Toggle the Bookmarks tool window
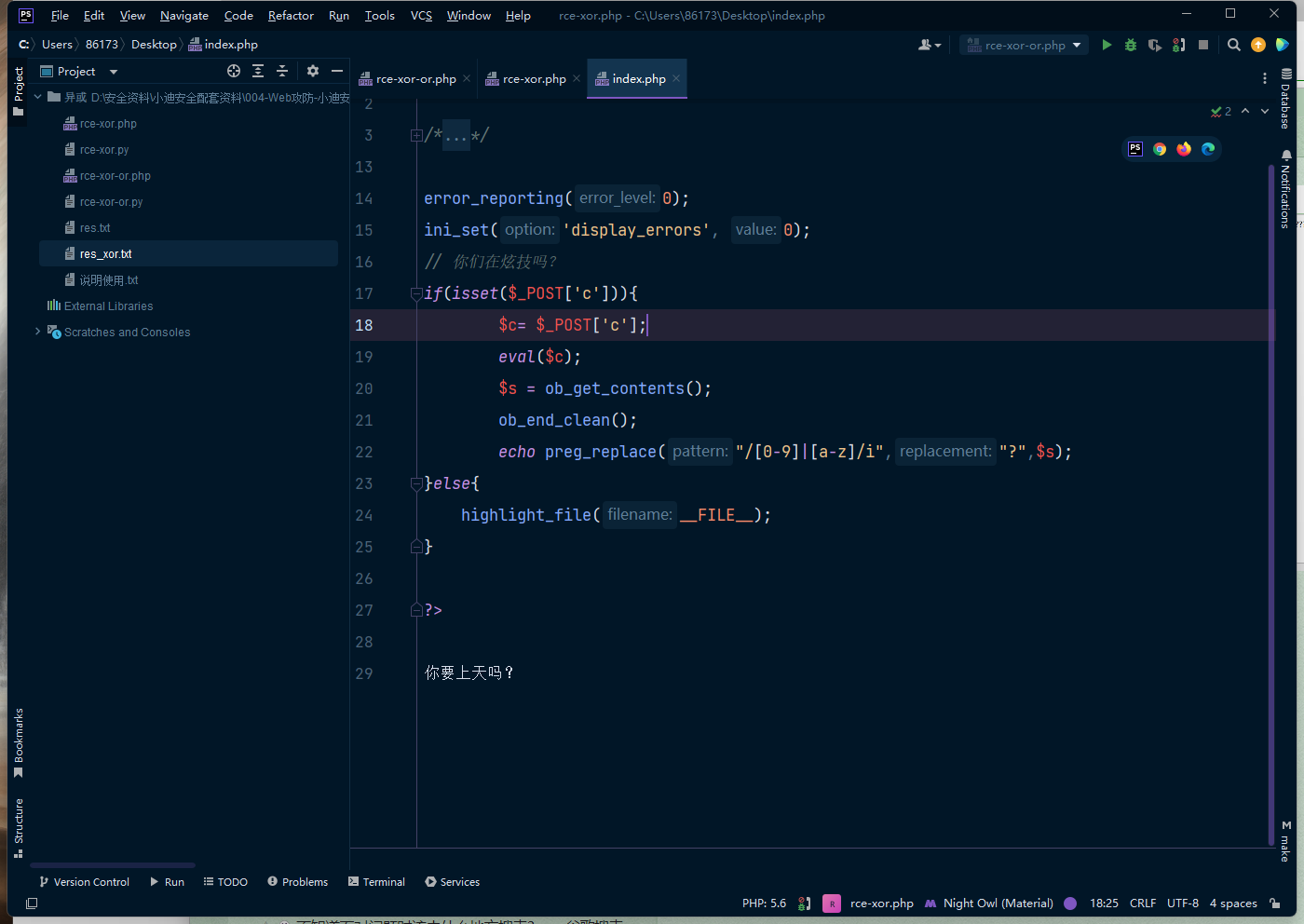The image size is (1304, 924). pos(18,742)
